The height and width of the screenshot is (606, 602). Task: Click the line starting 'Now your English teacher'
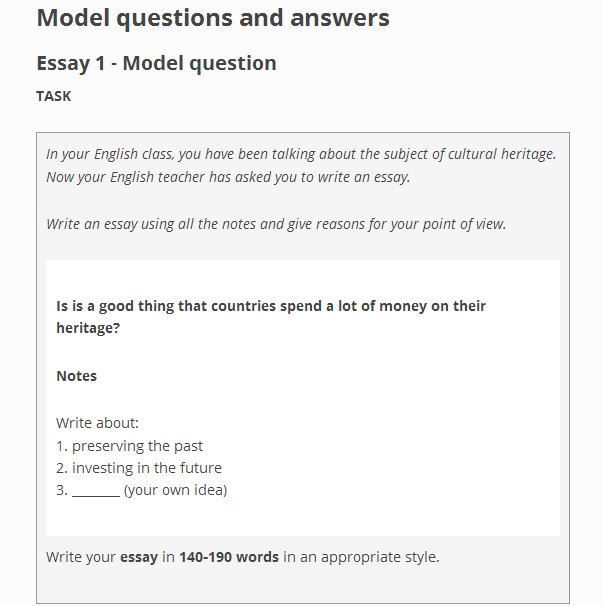tap(228, 177)
